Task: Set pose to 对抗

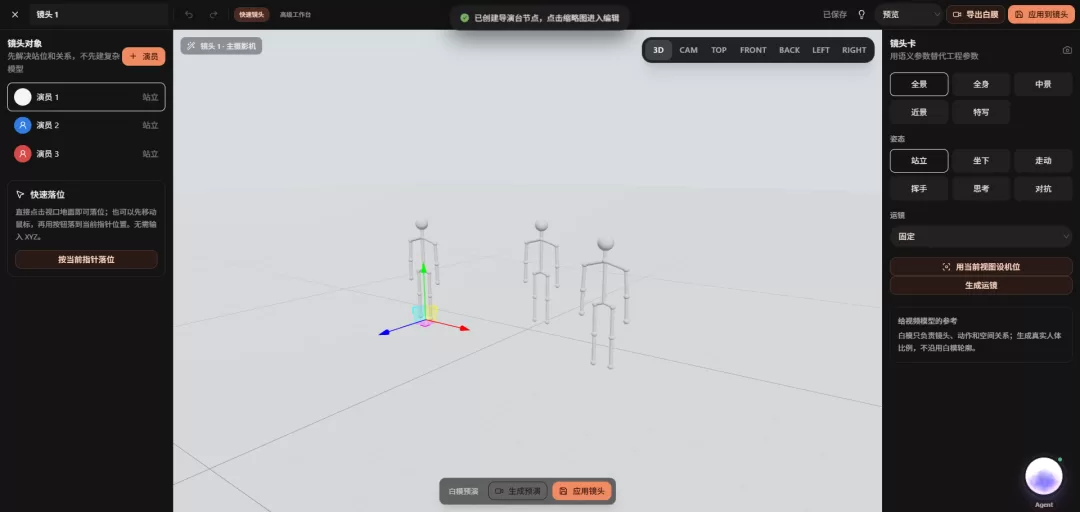Action: point(1043,188)
